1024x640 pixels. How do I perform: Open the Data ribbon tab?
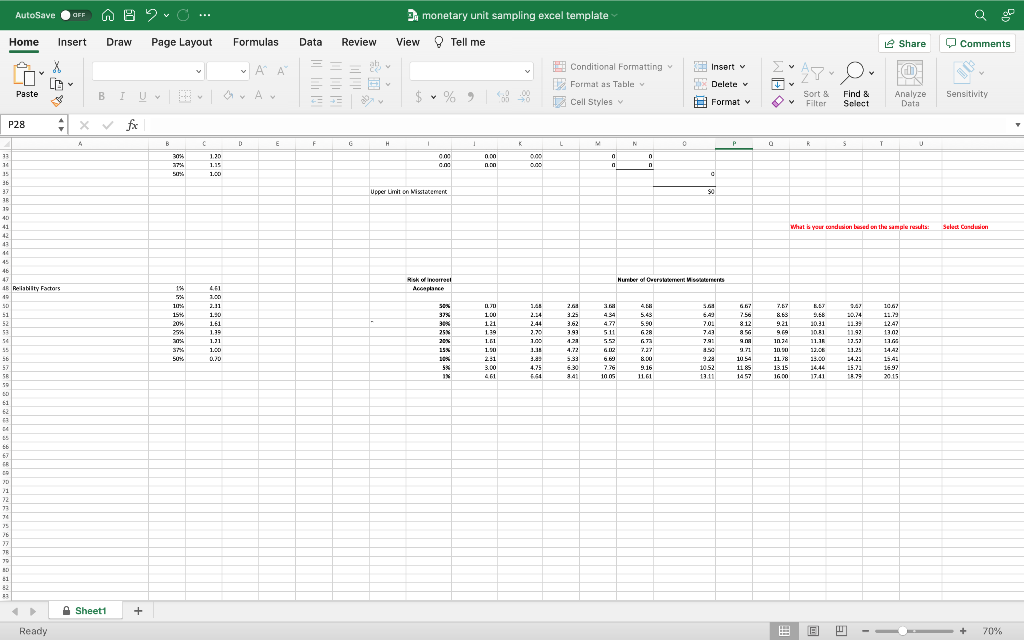311,42
